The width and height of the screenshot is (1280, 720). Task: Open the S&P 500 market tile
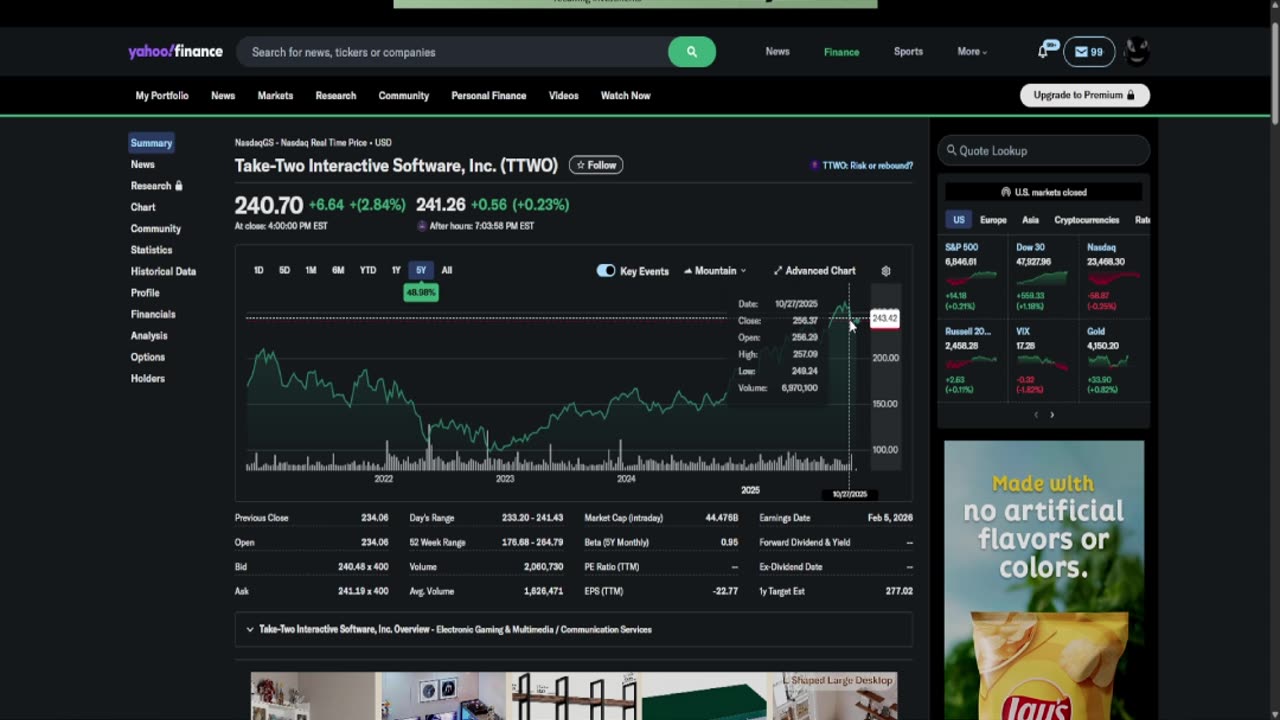tap(972, 277)
